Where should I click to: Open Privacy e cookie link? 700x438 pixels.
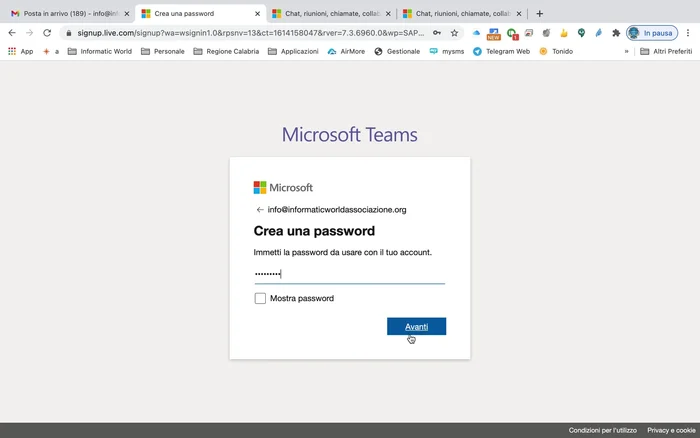click(x=671, y=430)
